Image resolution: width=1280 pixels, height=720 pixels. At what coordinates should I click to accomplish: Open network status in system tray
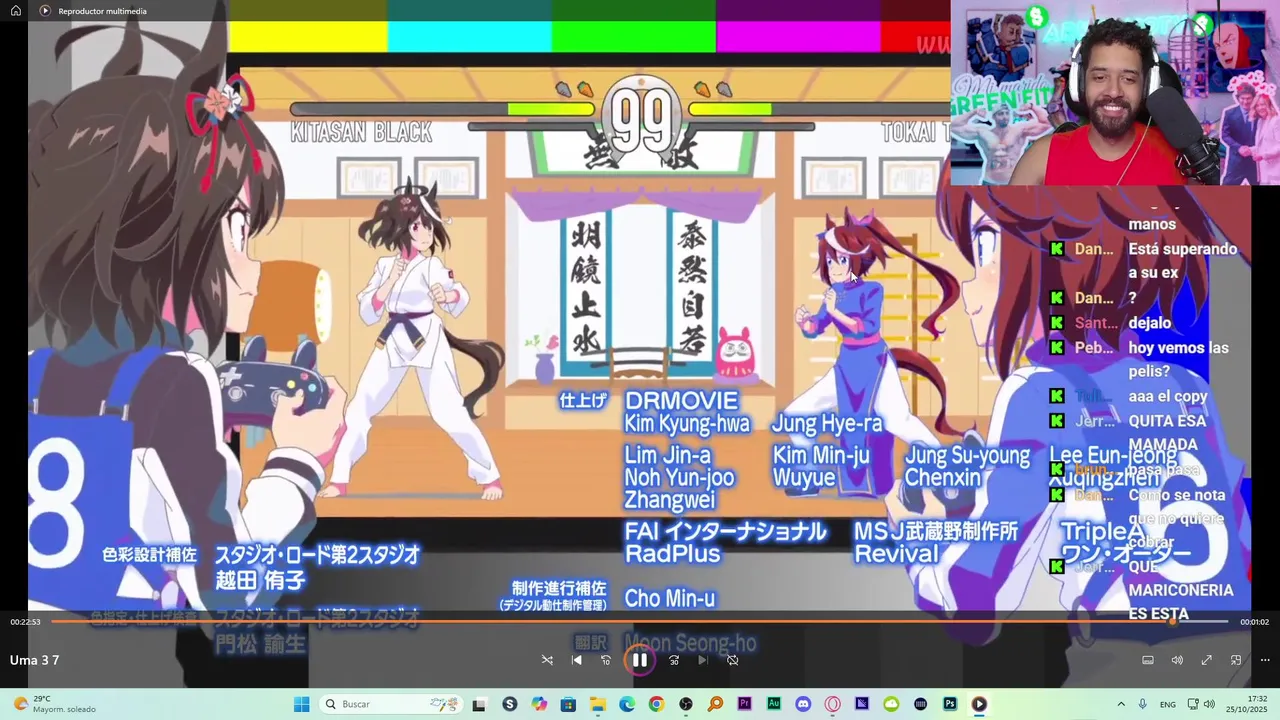pos(1193,704)
